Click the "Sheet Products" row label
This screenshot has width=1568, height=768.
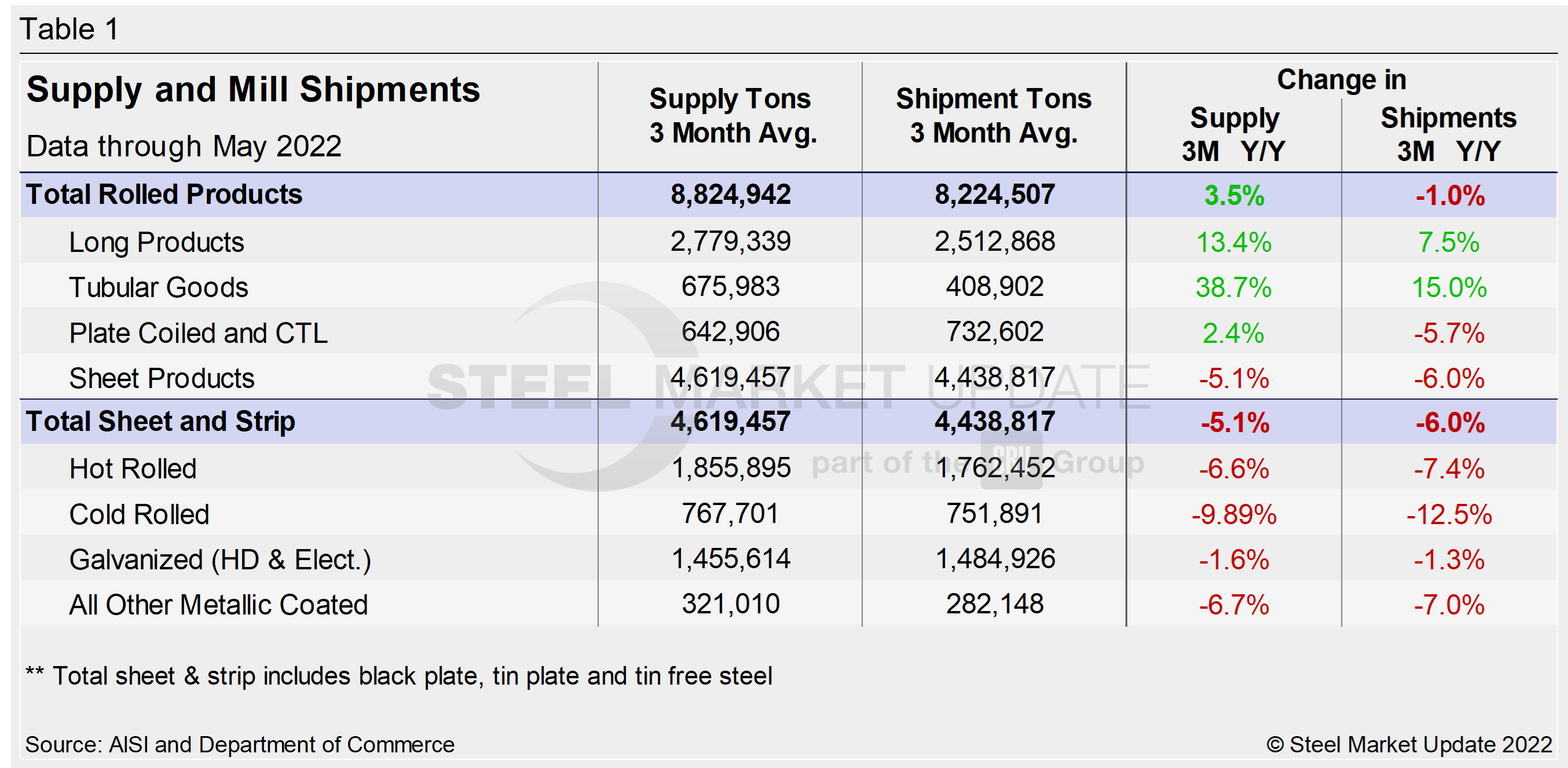pyautogui.click(x=162, y=378)
